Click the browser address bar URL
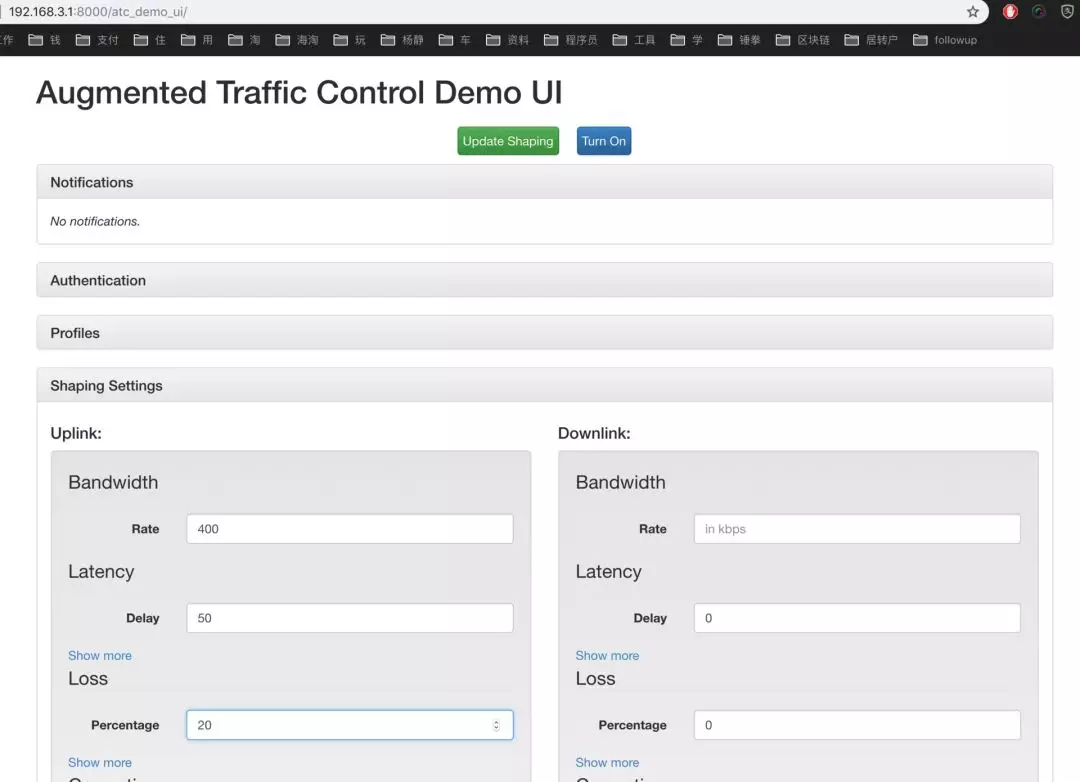Screen dimensions: 1080x782 tap(98, 12)
